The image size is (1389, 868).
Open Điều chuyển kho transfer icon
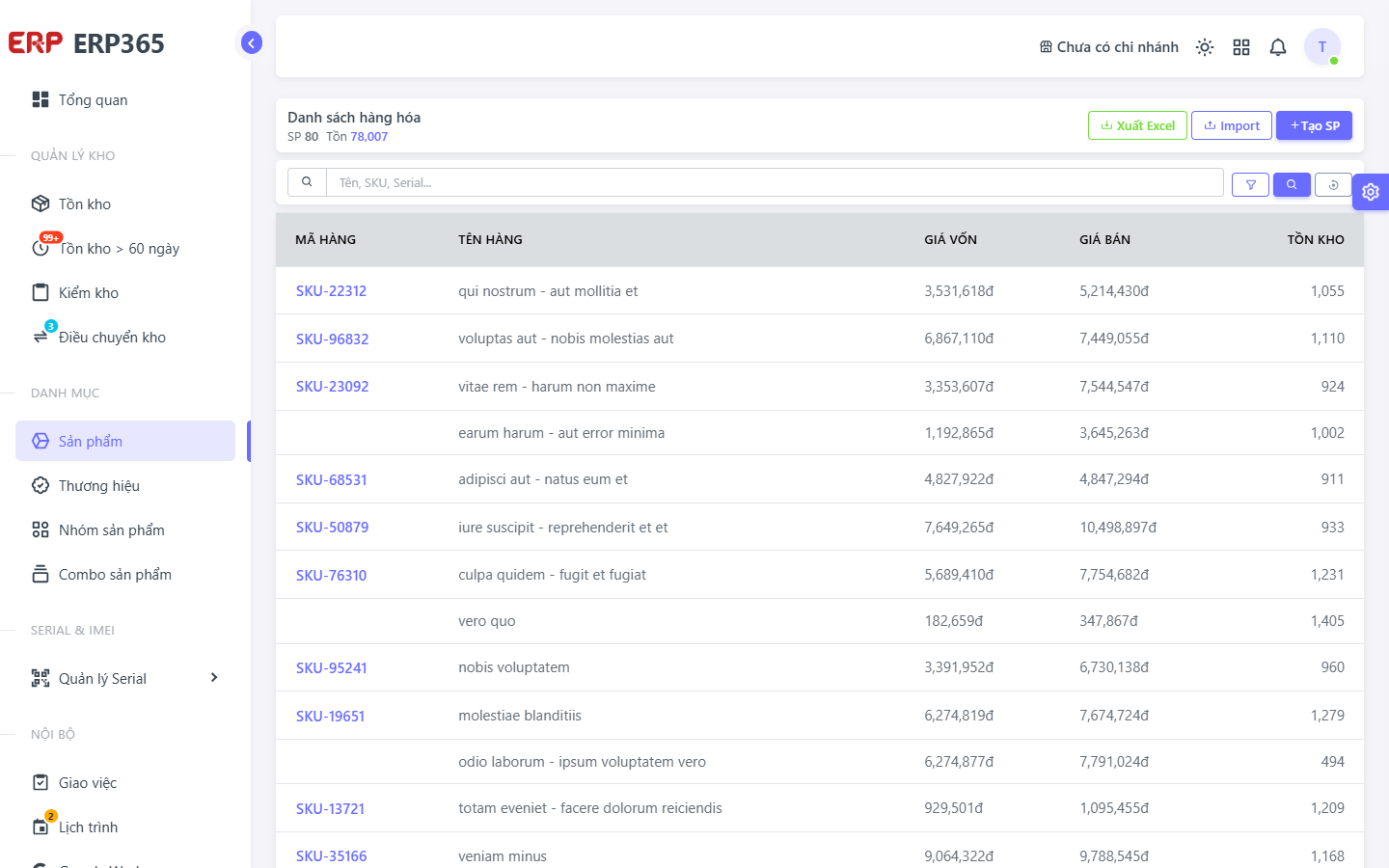[x=41, y=337]
